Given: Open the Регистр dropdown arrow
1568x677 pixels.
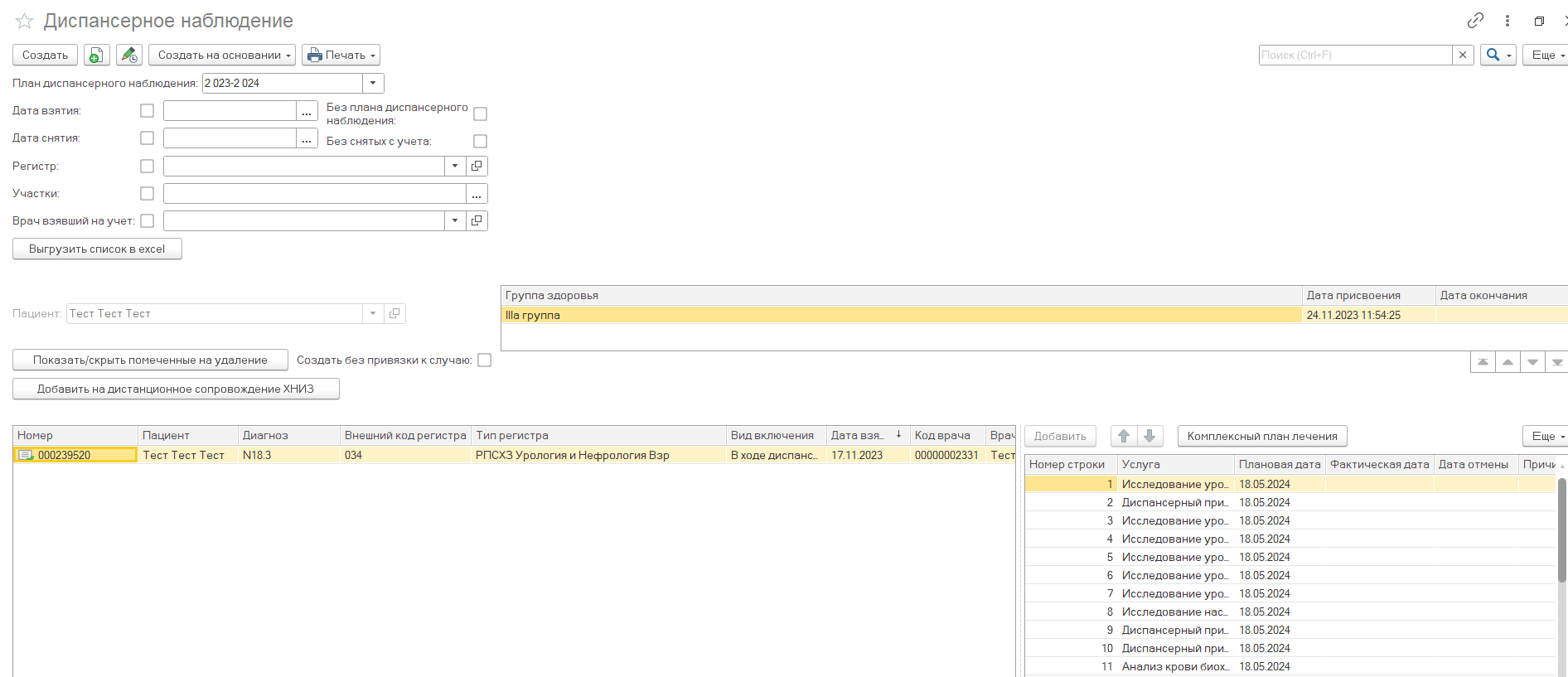Looking at the screenshot, I should tap(455, 167).
